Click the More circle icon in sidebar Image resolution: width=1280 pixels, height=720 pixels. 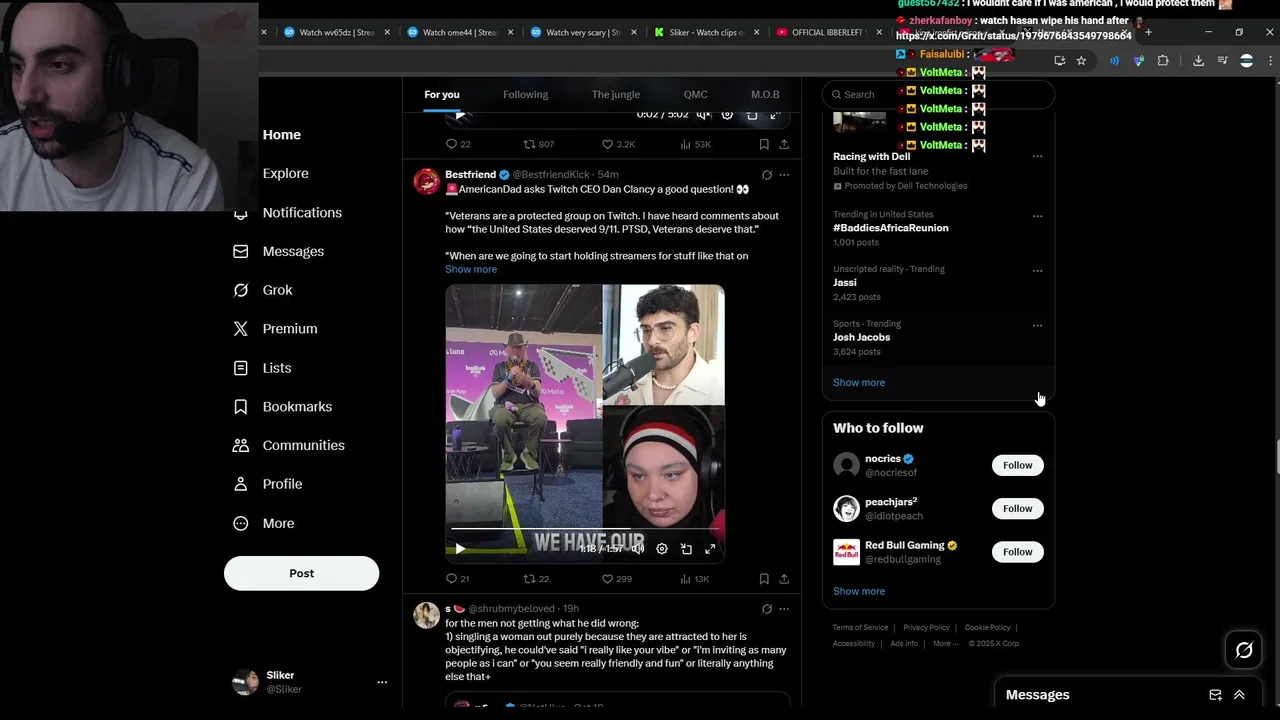coord(240,523)
